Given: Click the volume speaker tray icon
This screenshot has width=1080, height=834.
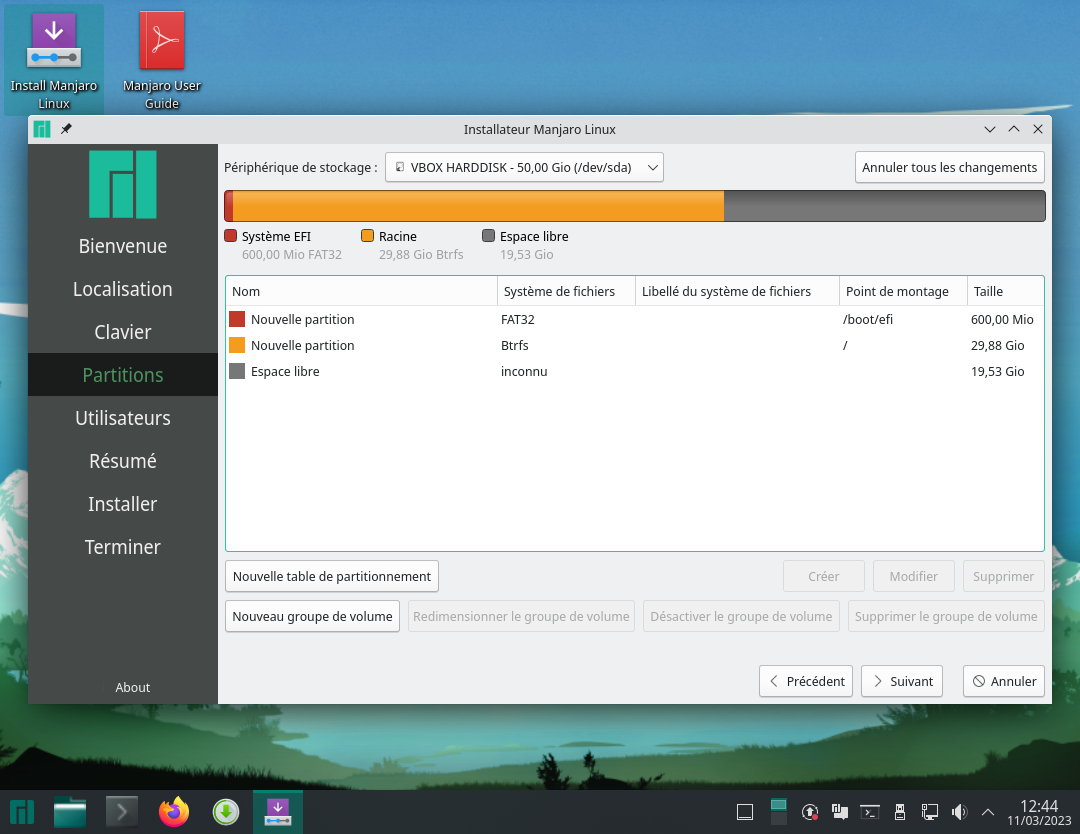Looking at the screenshot, I should tap(959, 812).
